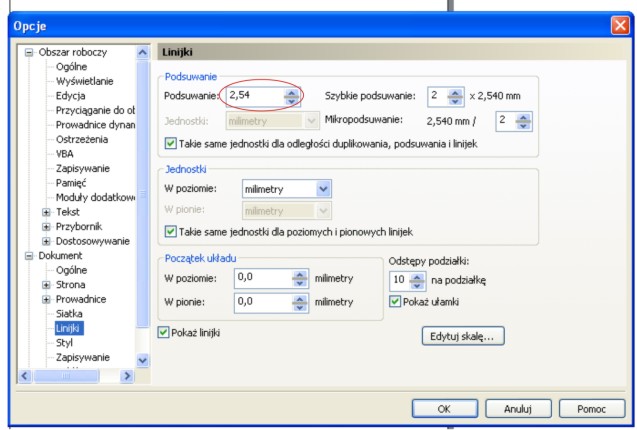Click Szybkie podsuwanie spinner arrows
Screen dimensions: 637x430
click(453, 96)
